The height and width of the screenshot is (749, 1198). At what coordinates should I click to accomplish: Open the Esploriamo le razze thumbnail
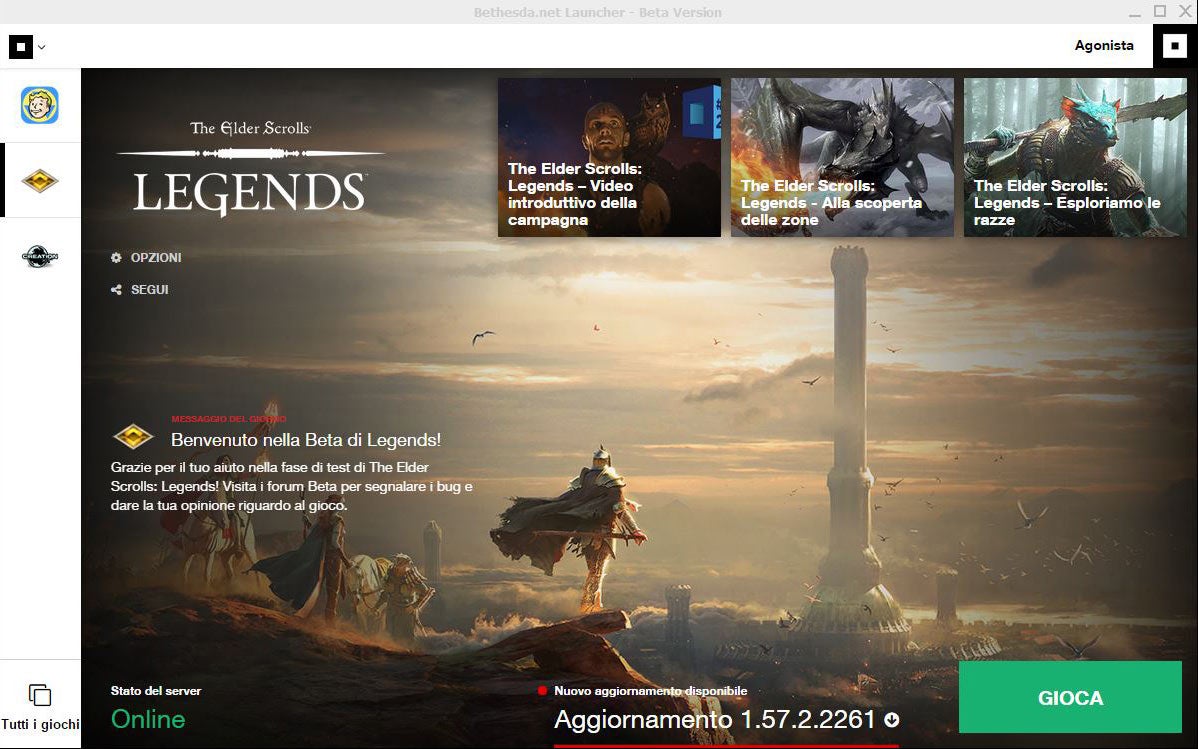[x=1075, y=157]
